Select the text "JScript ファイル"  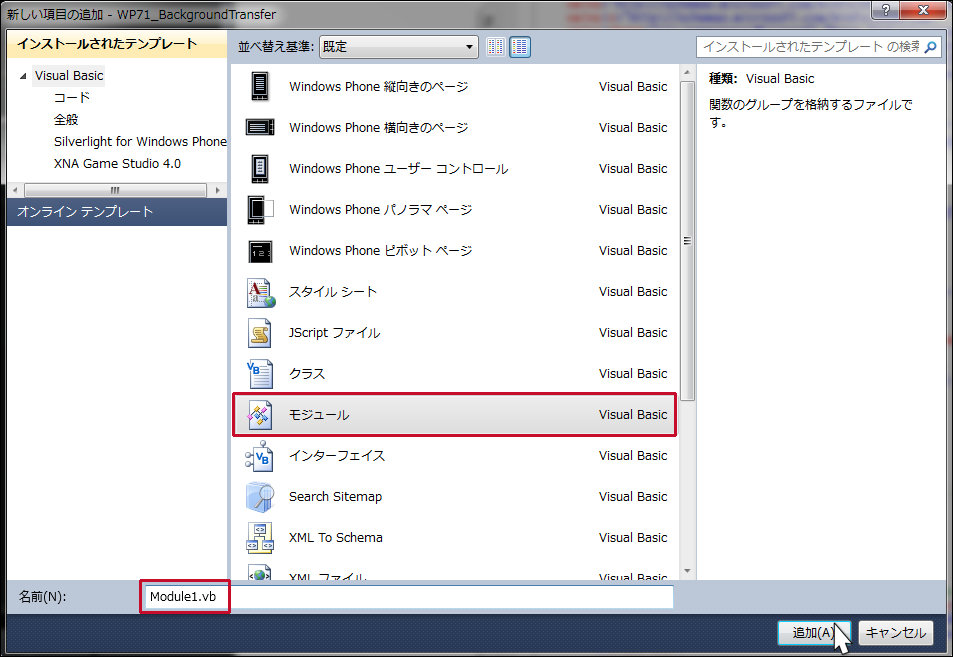coord(334,332)
